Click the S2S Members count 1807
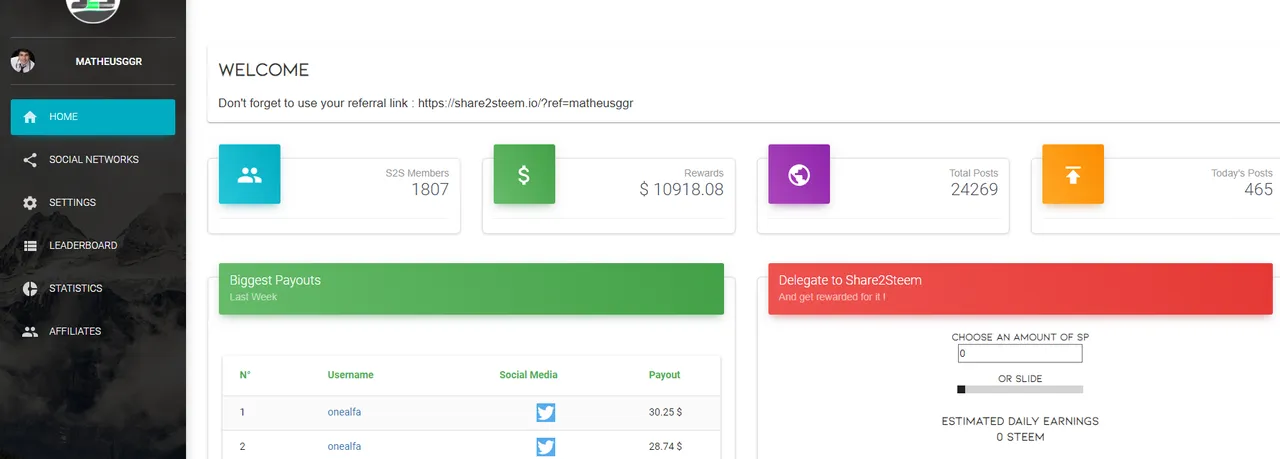The height and width of the screenshot is (459, 1280). (x=430, y=190)
